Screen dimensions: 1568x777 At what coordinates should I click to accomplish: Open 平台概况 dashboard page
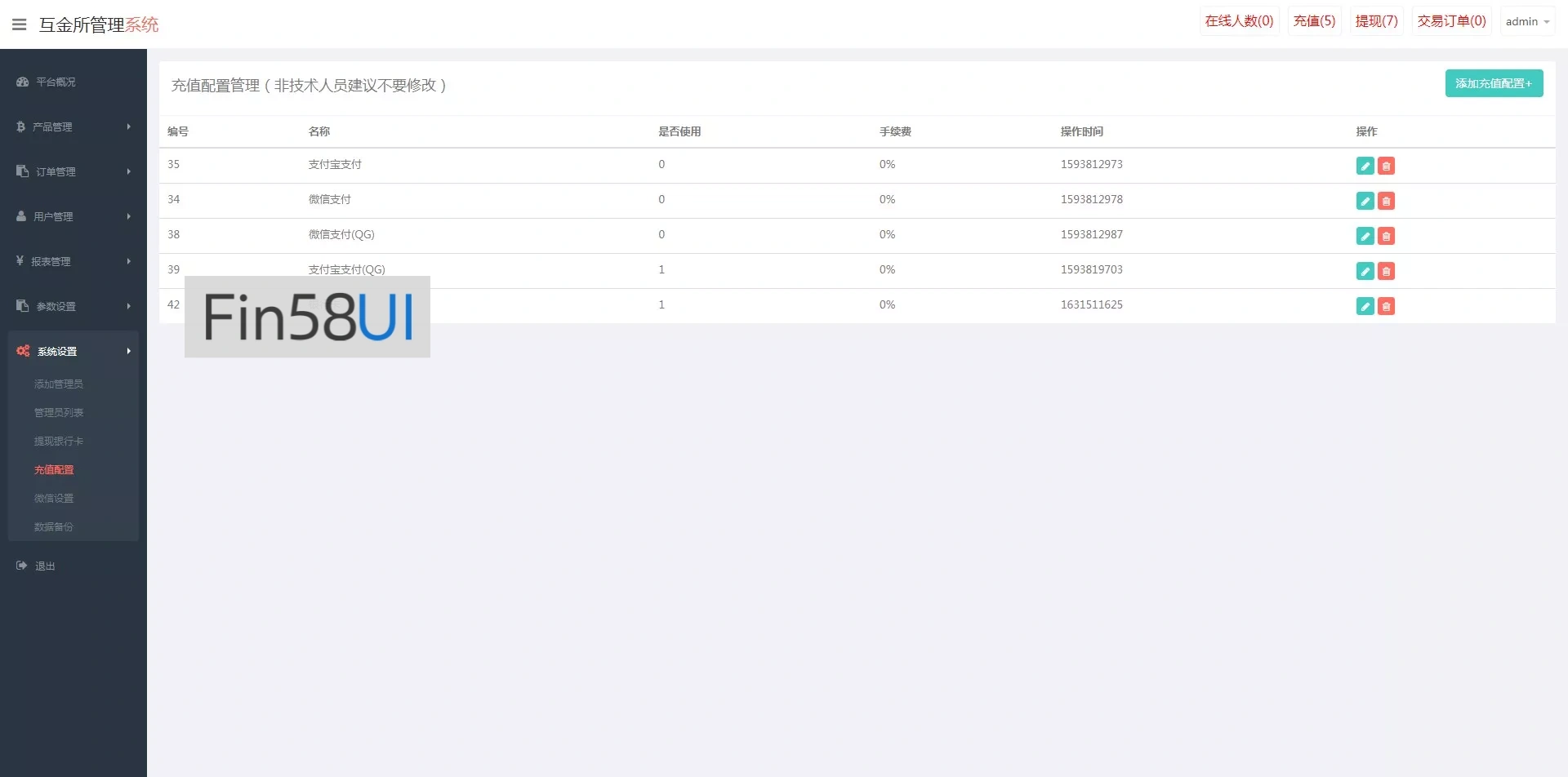click(56, 82)
